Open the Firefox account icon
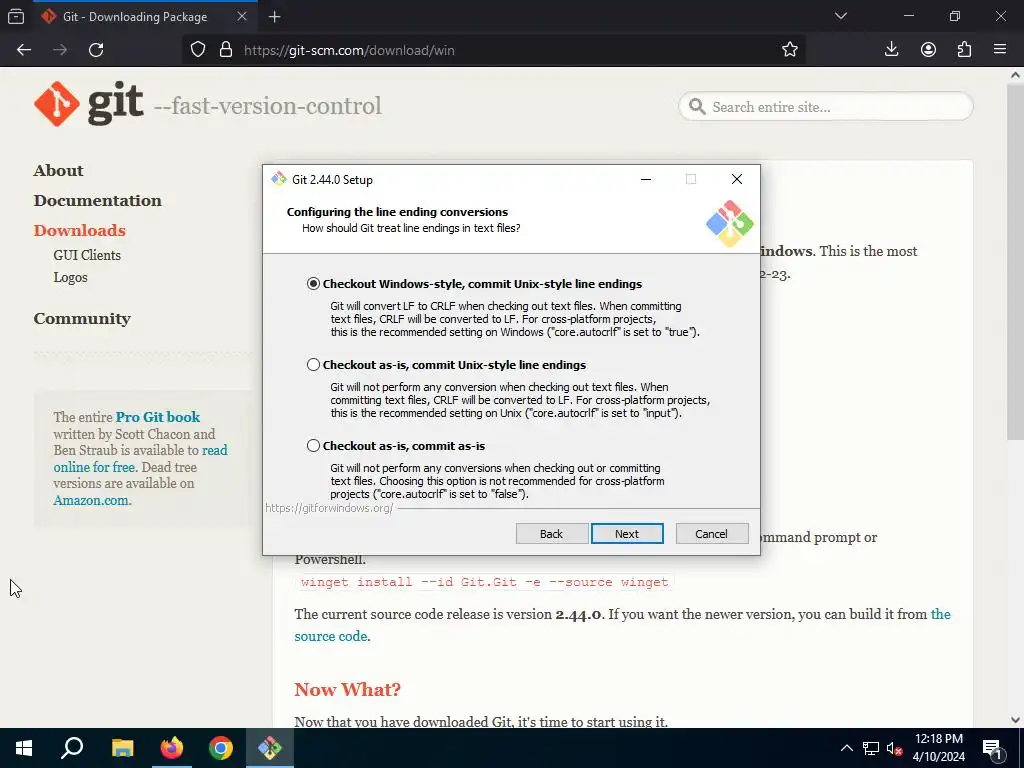Viewport: 1024px width, 768px height. click(x=928, y=50)
